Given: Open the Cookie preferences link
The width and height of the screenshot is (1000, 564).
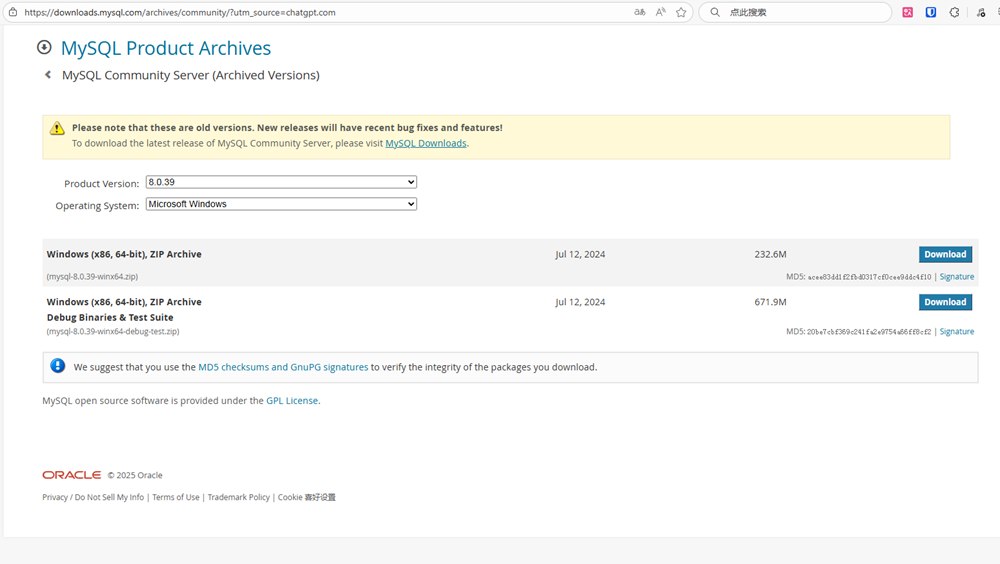Looking at the screenshot, I should click(307, 497).
